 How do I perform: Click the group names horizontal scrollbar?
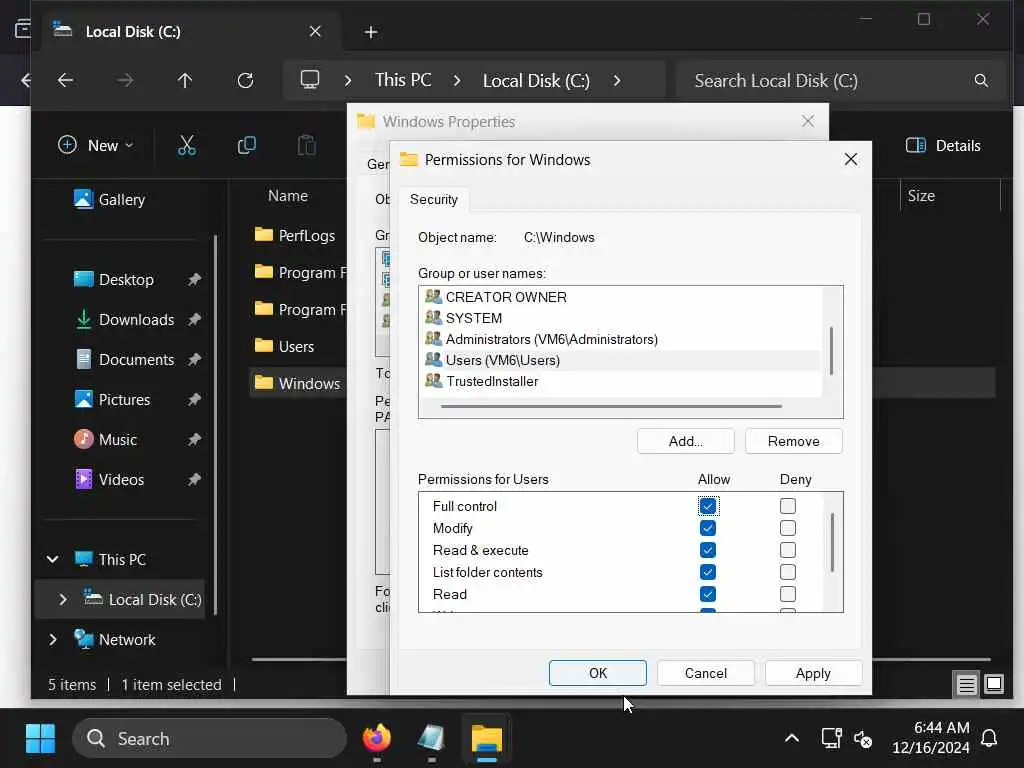pyautogui.click(x=611, y=406)
